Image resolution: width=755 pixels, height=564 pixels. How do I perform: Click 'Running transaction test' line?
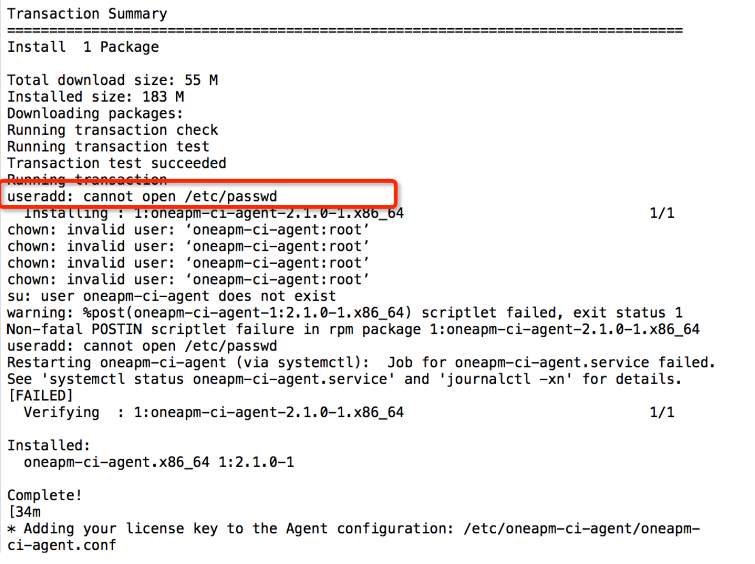pos(108,146)
